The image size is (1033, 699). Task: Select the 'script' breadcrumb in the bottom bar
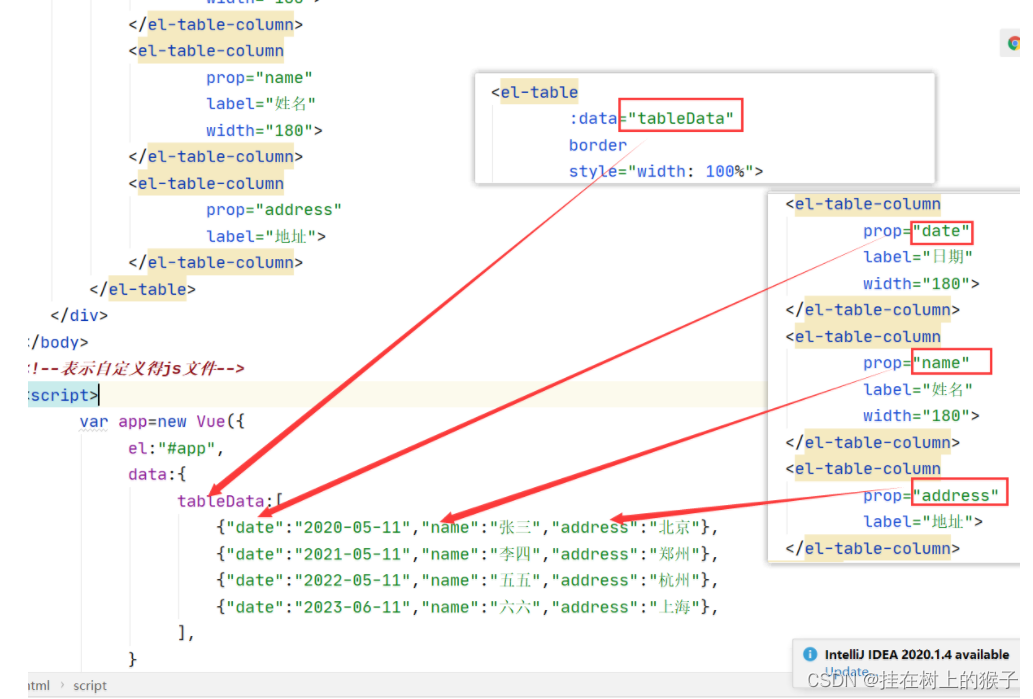click(90, 685)
